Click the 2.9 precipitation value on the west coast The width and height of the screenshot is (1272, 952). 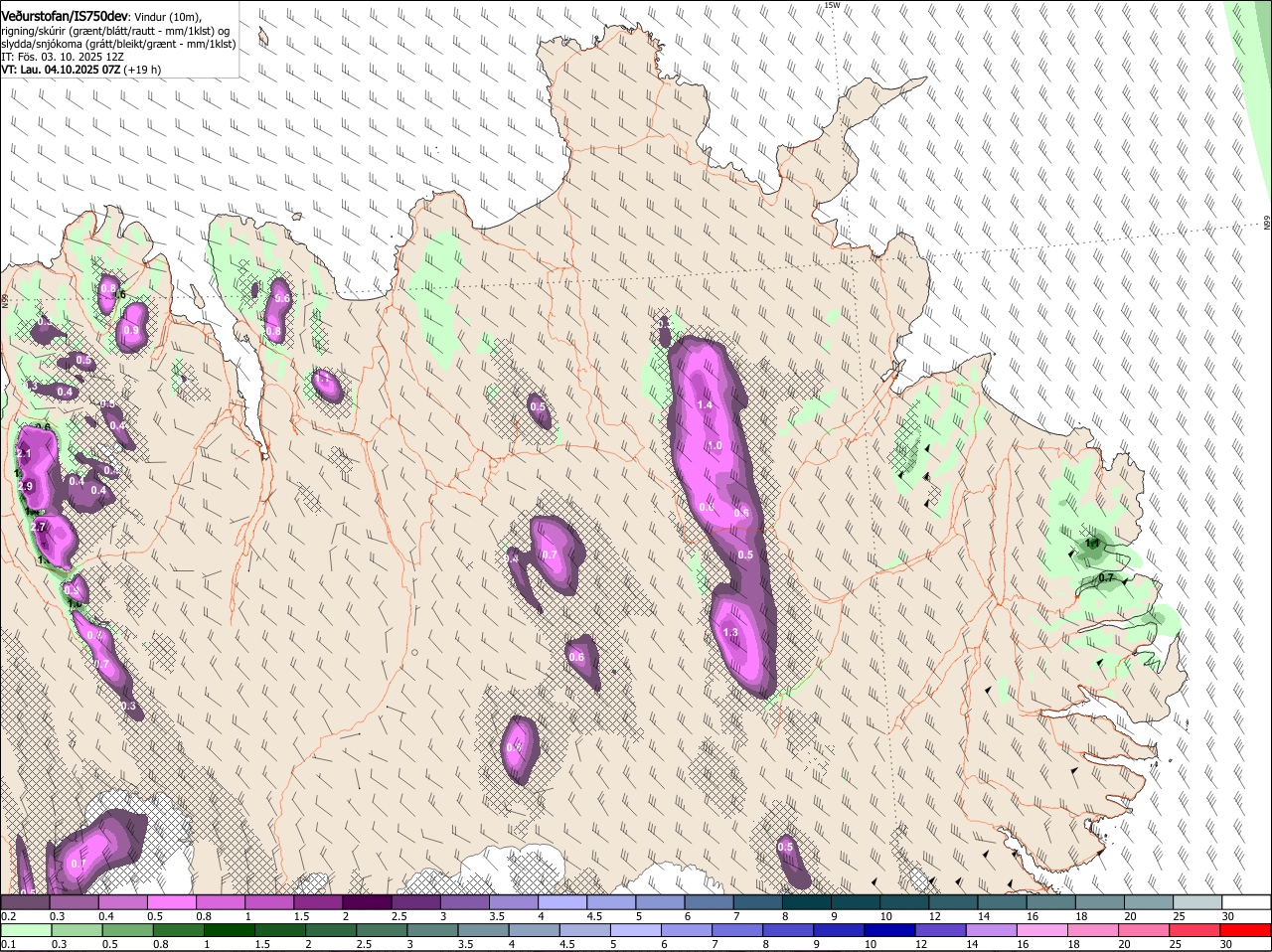pos(26,486)
